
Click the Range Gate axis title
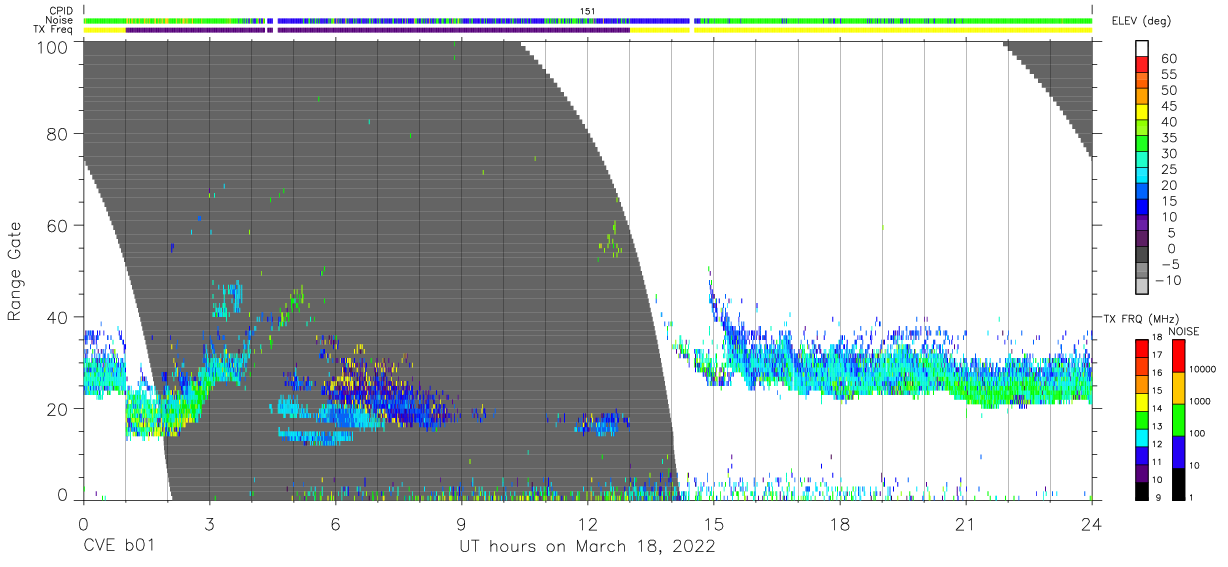pyautogui.click(x=15, y=271)
